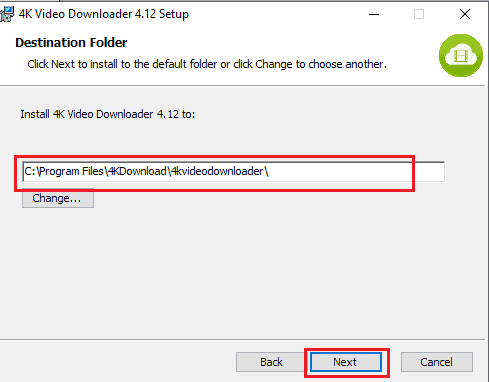Click the film strip symbol inside the cloud logo
The height and width of the screenshot is (382, 489).
pyautogui.click(x=461, y=56)
